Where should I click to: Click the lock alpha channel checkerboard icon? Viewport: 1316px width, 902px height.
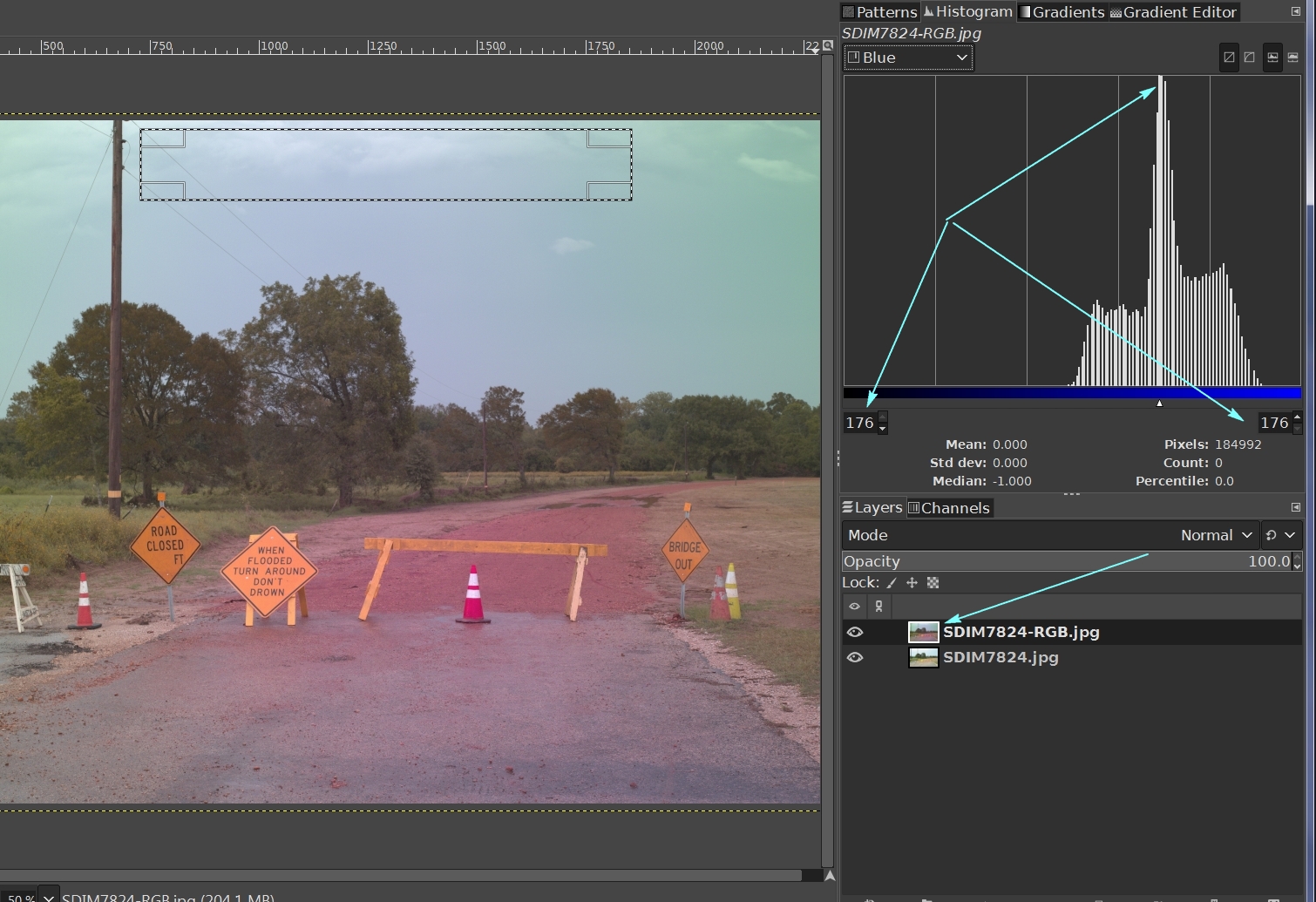click(x=933, y=583)
